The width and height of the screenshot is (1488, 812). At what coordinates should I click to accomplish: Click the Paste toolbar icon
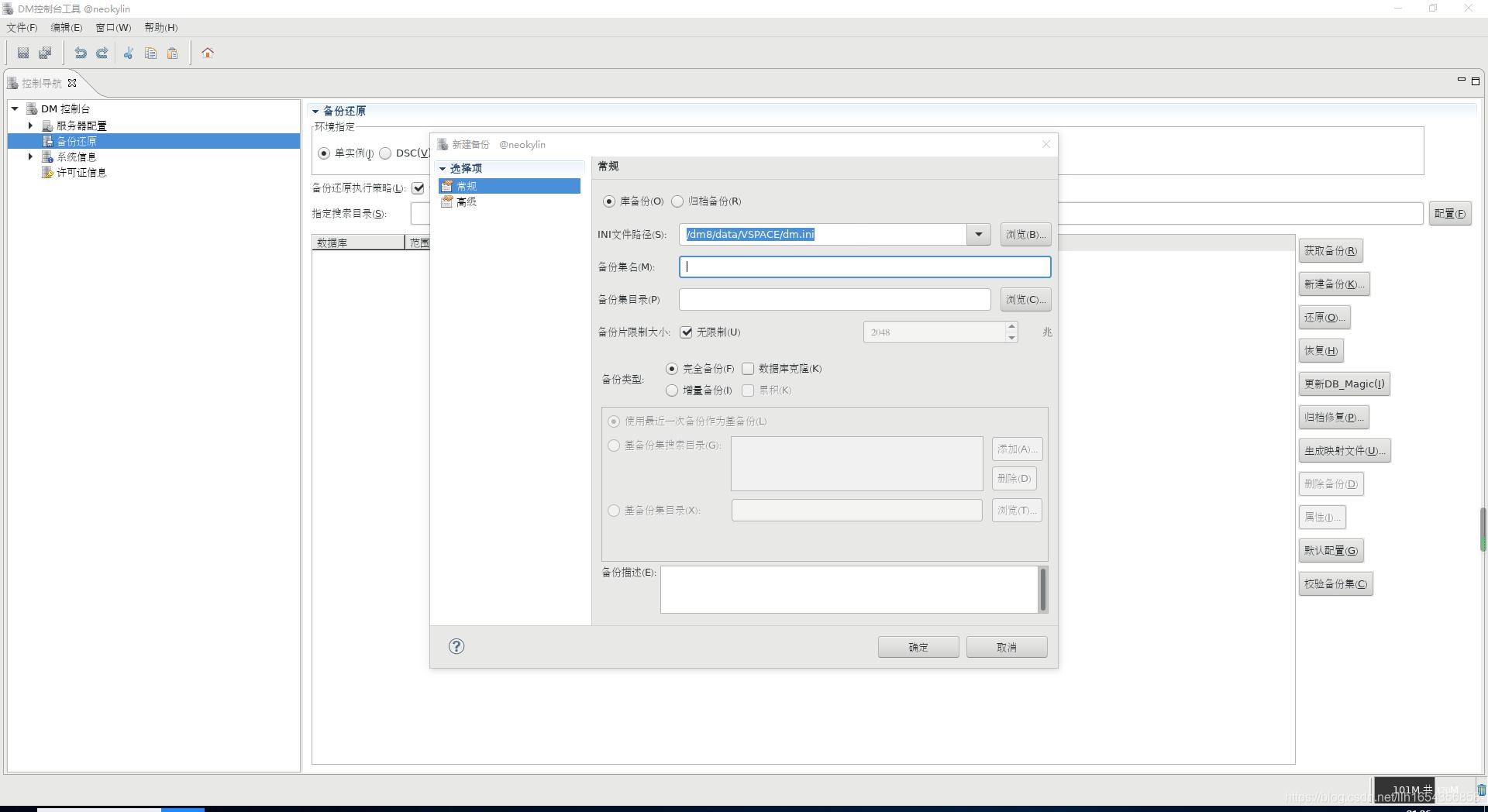[172, 53]
